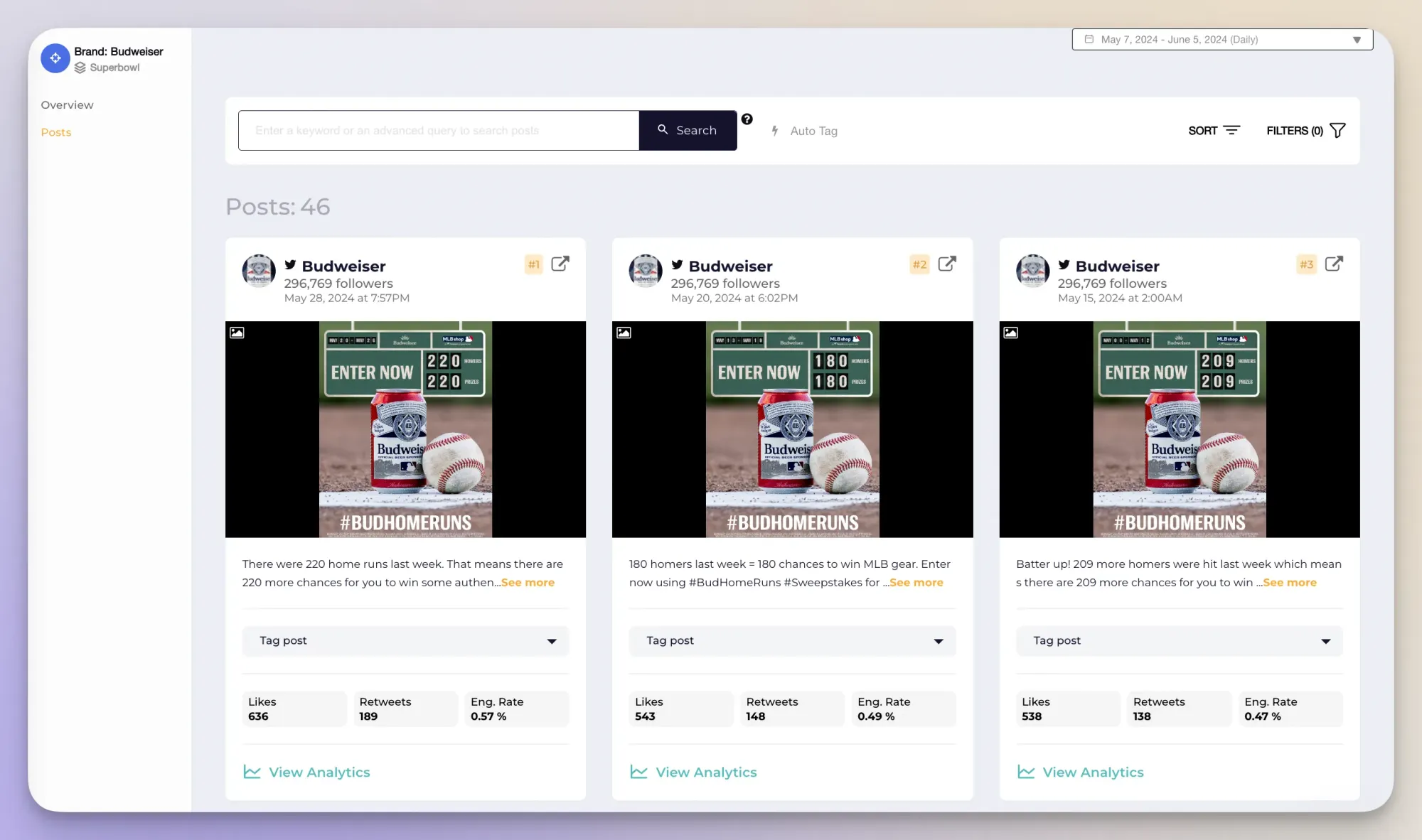The height and width of the screenshot is (840, 1422).
Task: Click the Twitter bird on May 28 post
Action: tap(290, 265)
